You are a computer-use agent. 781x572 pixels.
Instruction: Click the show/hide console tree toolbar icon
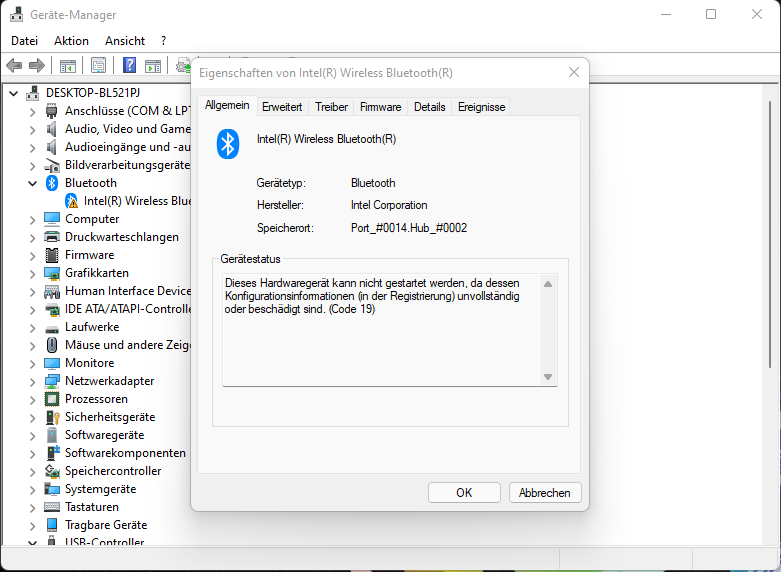[68, 65]
